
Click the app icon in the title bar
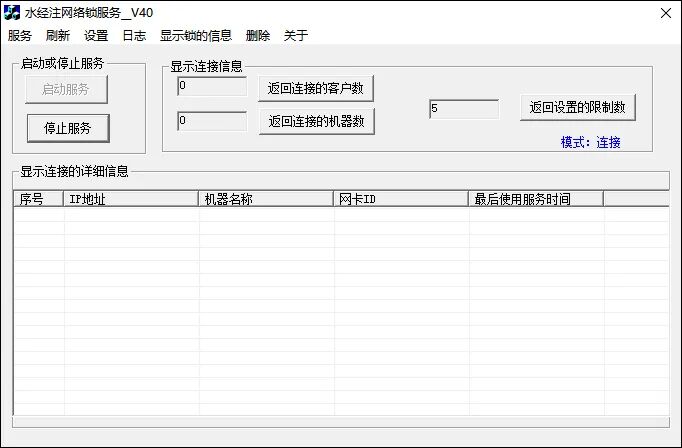(12, 13)
